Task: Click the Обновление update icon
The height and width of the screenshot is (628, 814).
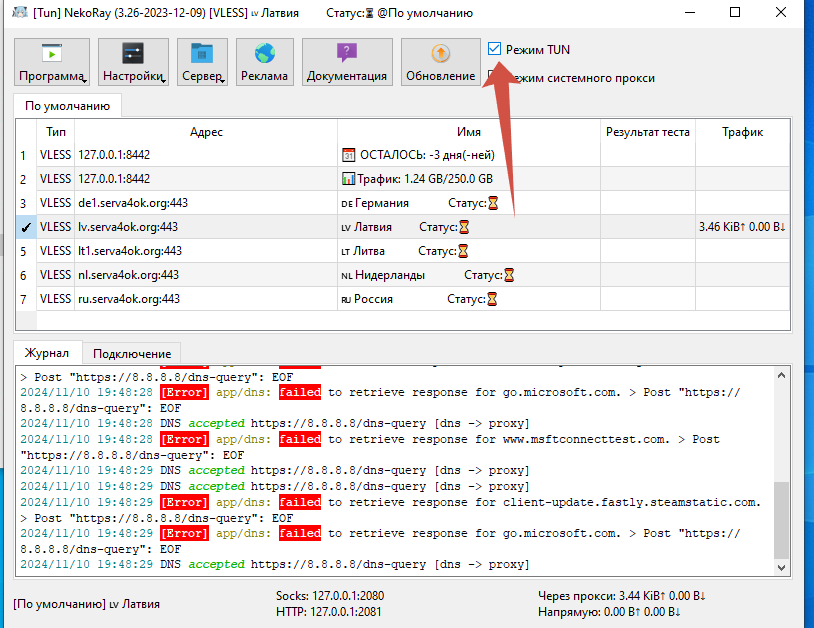Action: [440, 54]
